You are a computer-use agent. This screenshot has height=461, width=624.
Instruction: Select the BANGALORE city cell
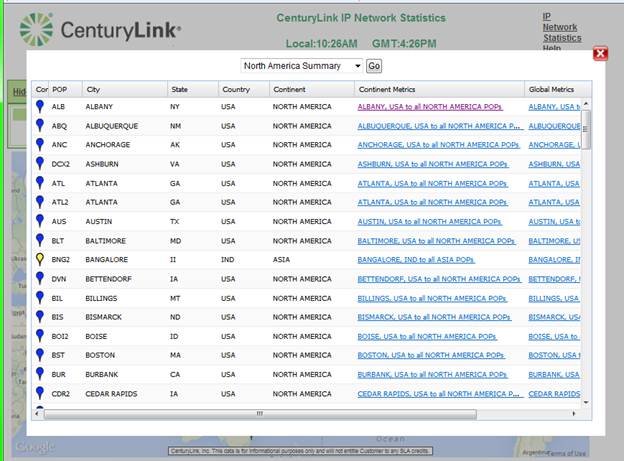pyautogui.click(x=107, y=260)
